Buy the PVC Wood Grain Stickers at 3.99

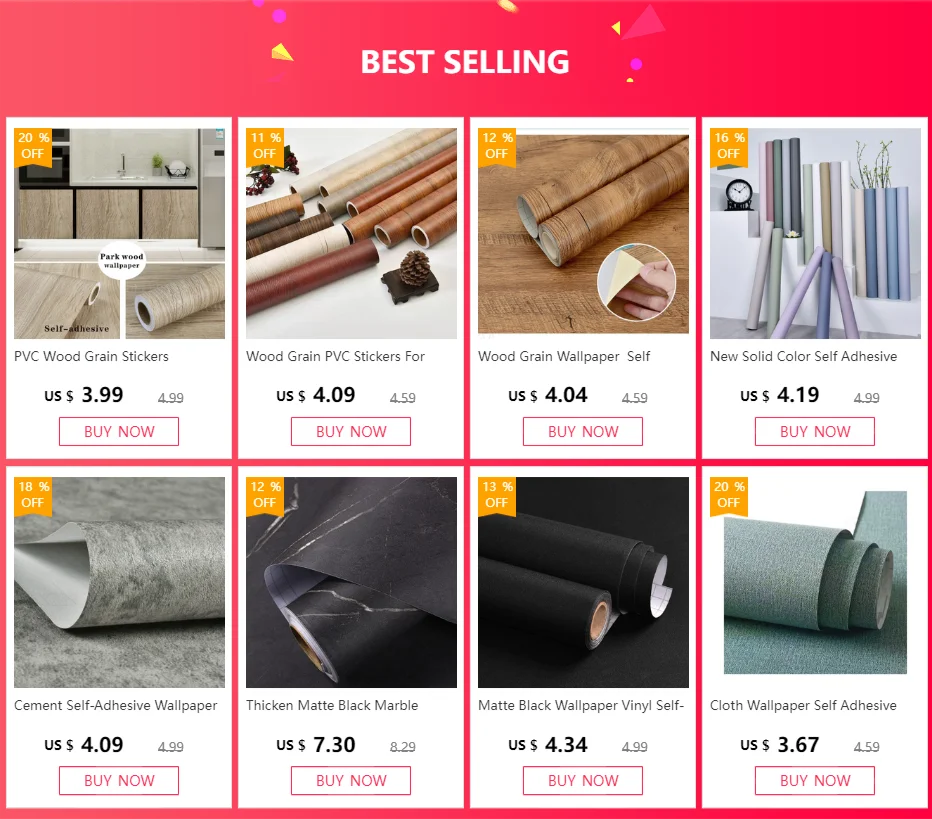click(119, 431)
